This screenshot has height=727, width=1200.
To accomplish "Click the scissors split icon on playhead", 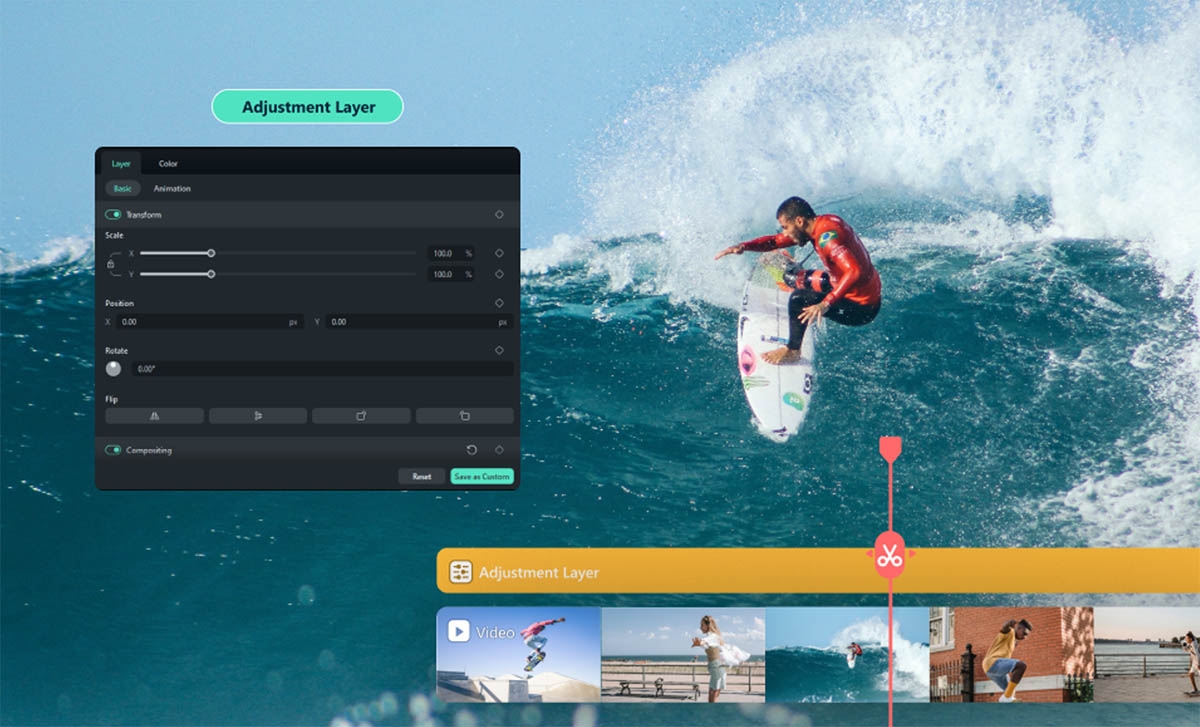I will tap(889, 555).
